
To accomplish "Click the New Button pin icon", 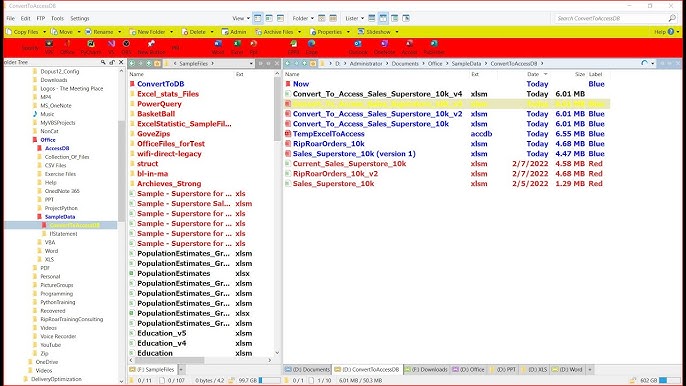I will (151, 47).
